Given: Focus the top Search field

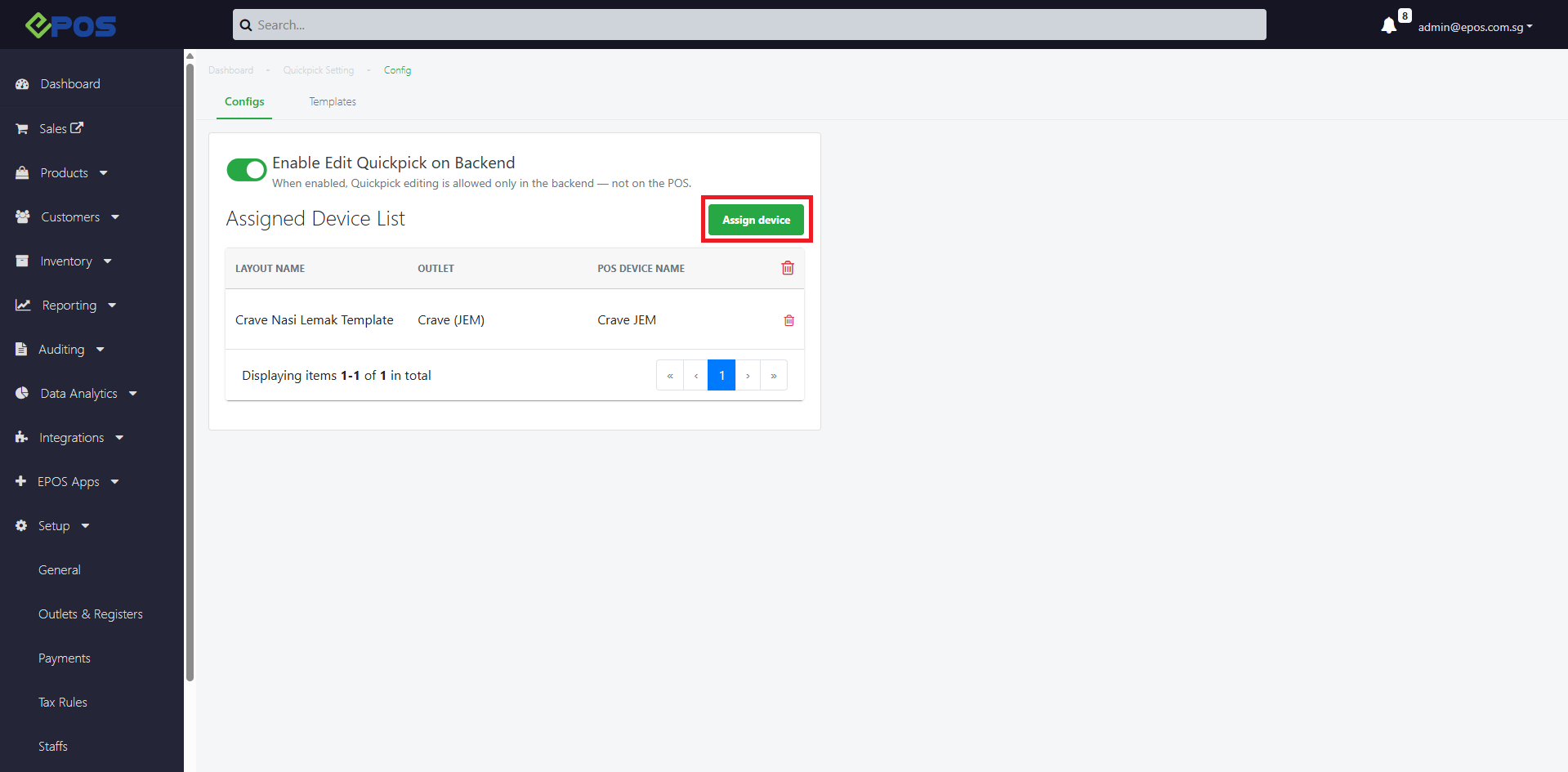Looking at the screenshot, I should (x=748, y=25).
